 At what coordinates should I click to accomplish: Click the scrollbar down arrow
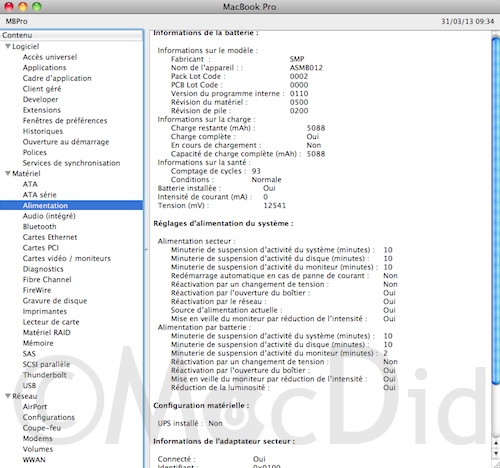496,454
